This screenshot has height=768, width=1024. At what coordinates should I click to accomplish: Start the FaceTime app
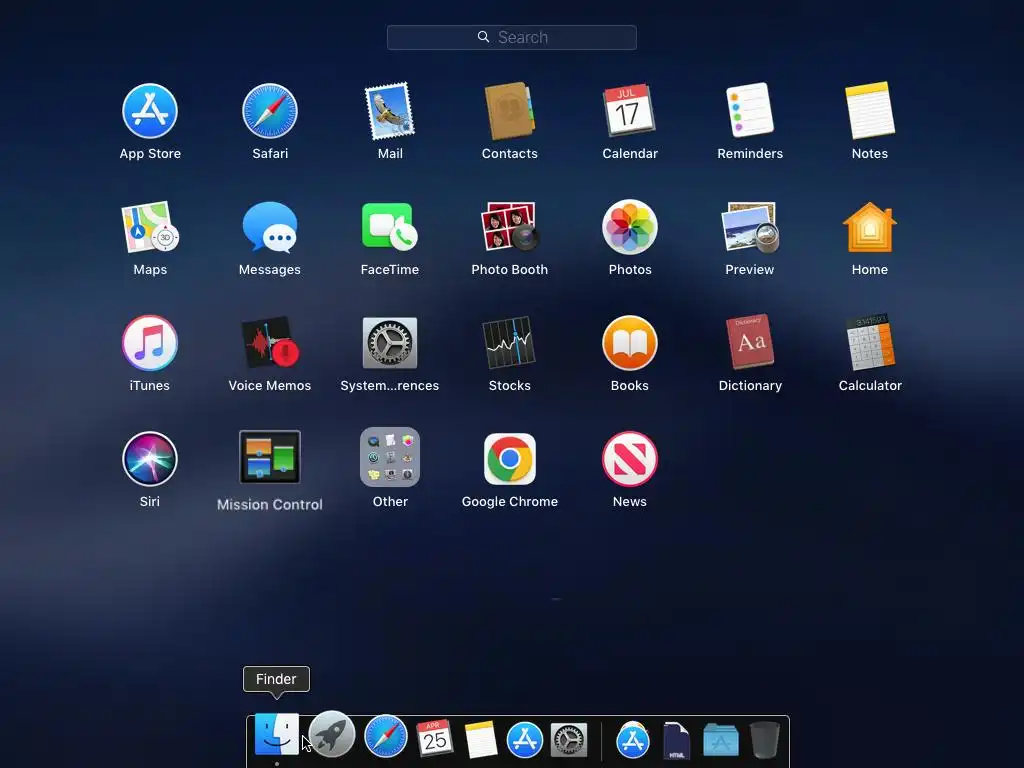(x=390, y=227)
